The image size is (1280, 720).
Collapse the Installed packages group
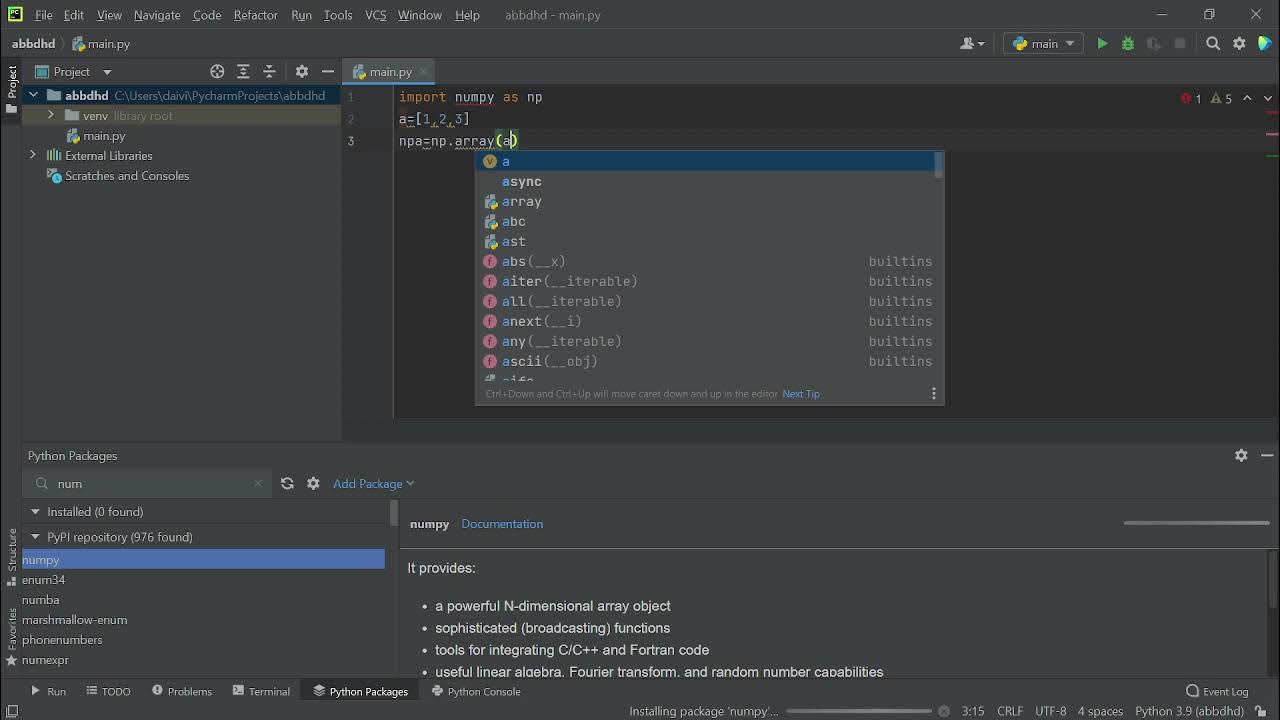click(x=35, y=511)
